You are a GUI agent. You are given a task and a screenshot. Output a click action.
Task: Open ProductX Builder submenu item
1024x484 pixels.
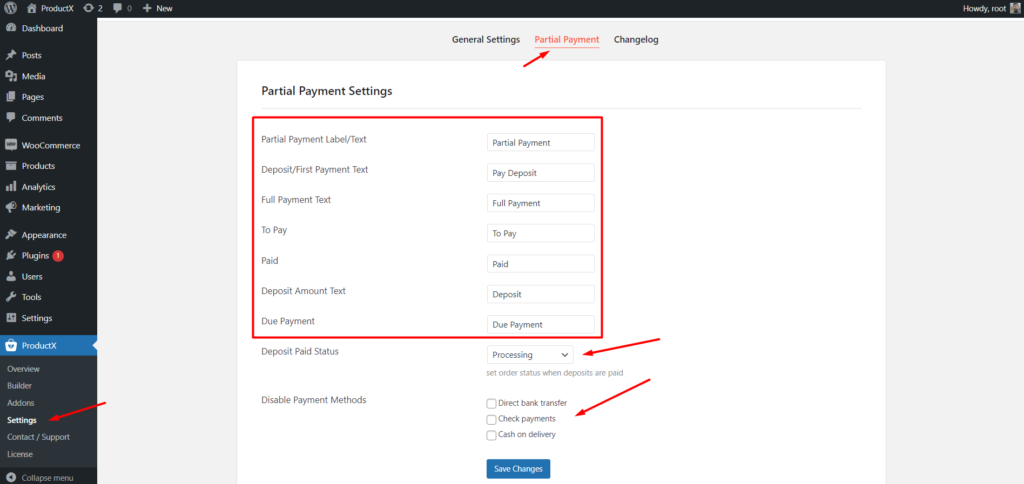tap(20, 386)
